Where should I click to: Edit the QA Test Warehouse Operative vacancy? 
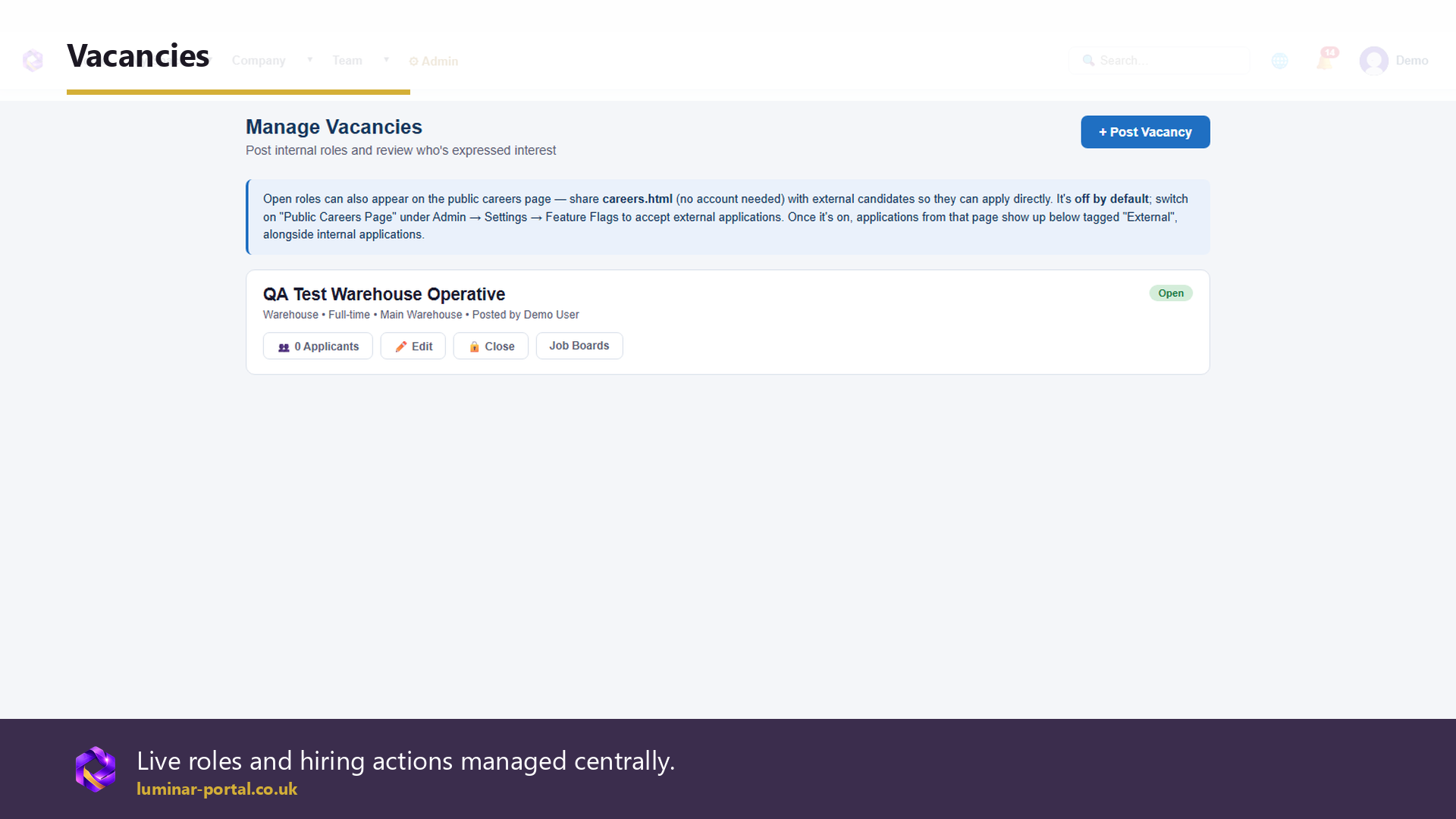pyautogui.click(x=413, y=346)
